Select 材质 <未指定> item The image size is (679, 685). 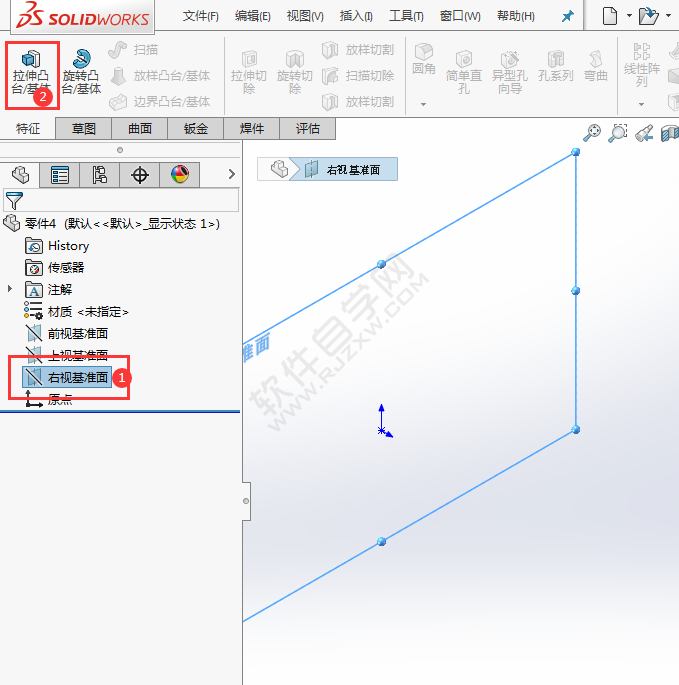point(76,311)
